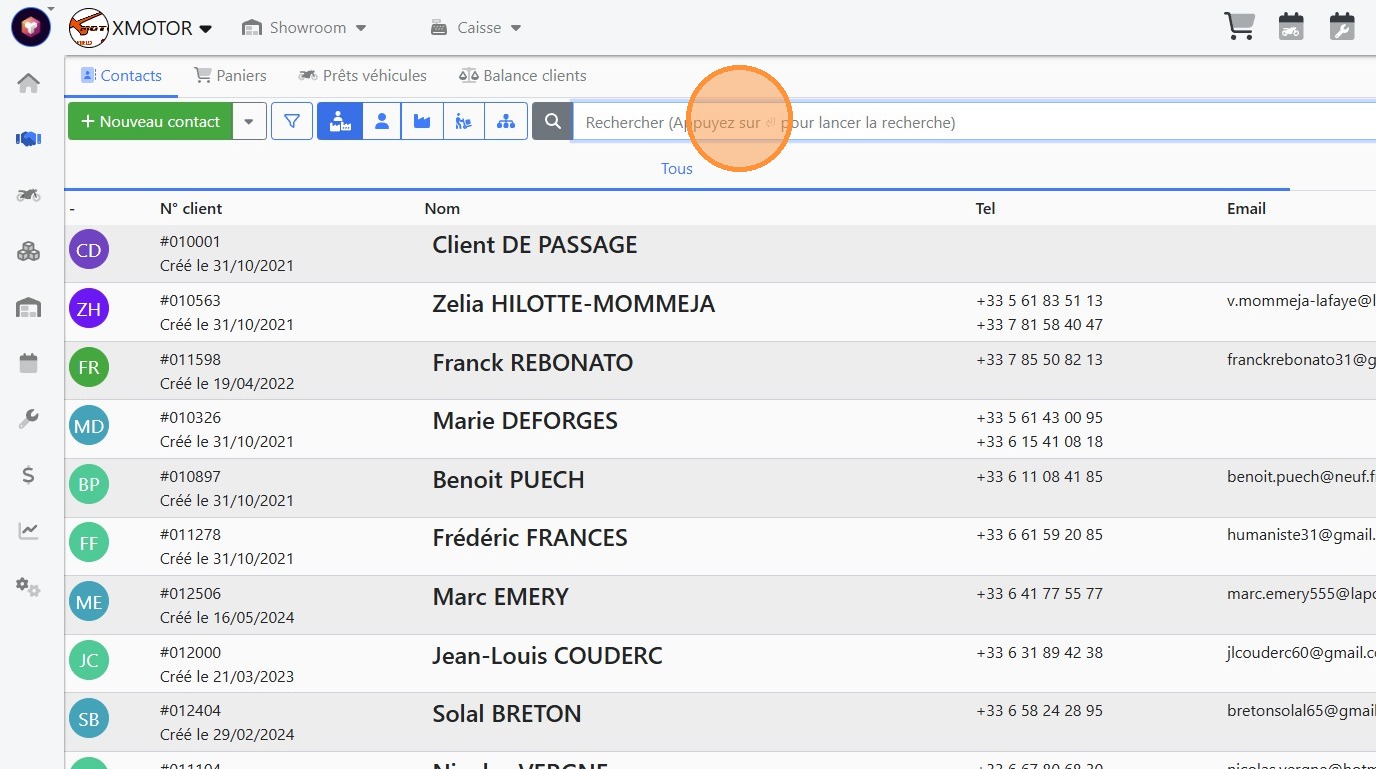This screenshot has height=769, width=1376.
Task: Open the Balance clients tab
Action: (x=522, y=76)
